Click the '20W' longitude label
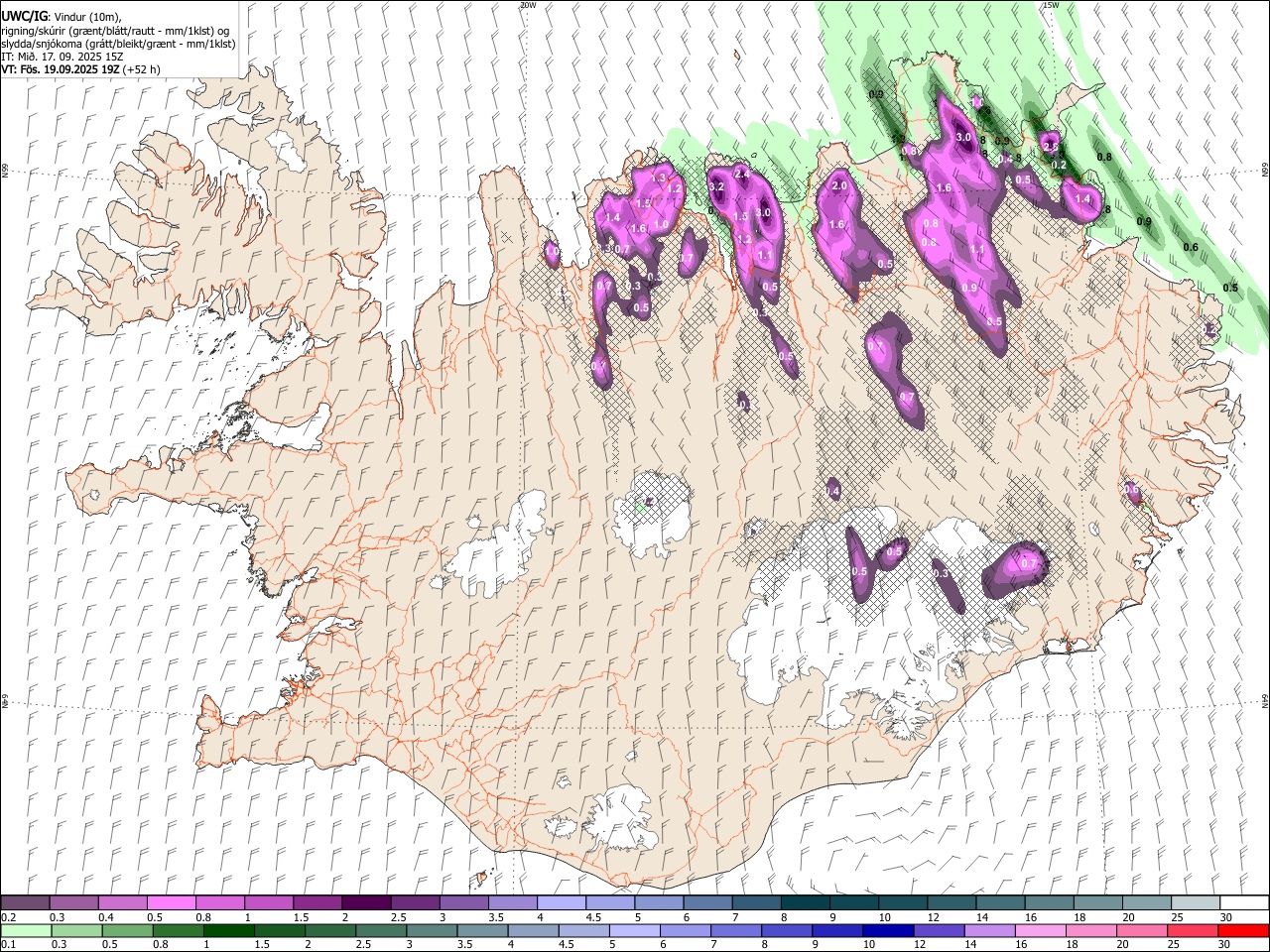This screenshot has width=1270, height=952. click(528, 5)
